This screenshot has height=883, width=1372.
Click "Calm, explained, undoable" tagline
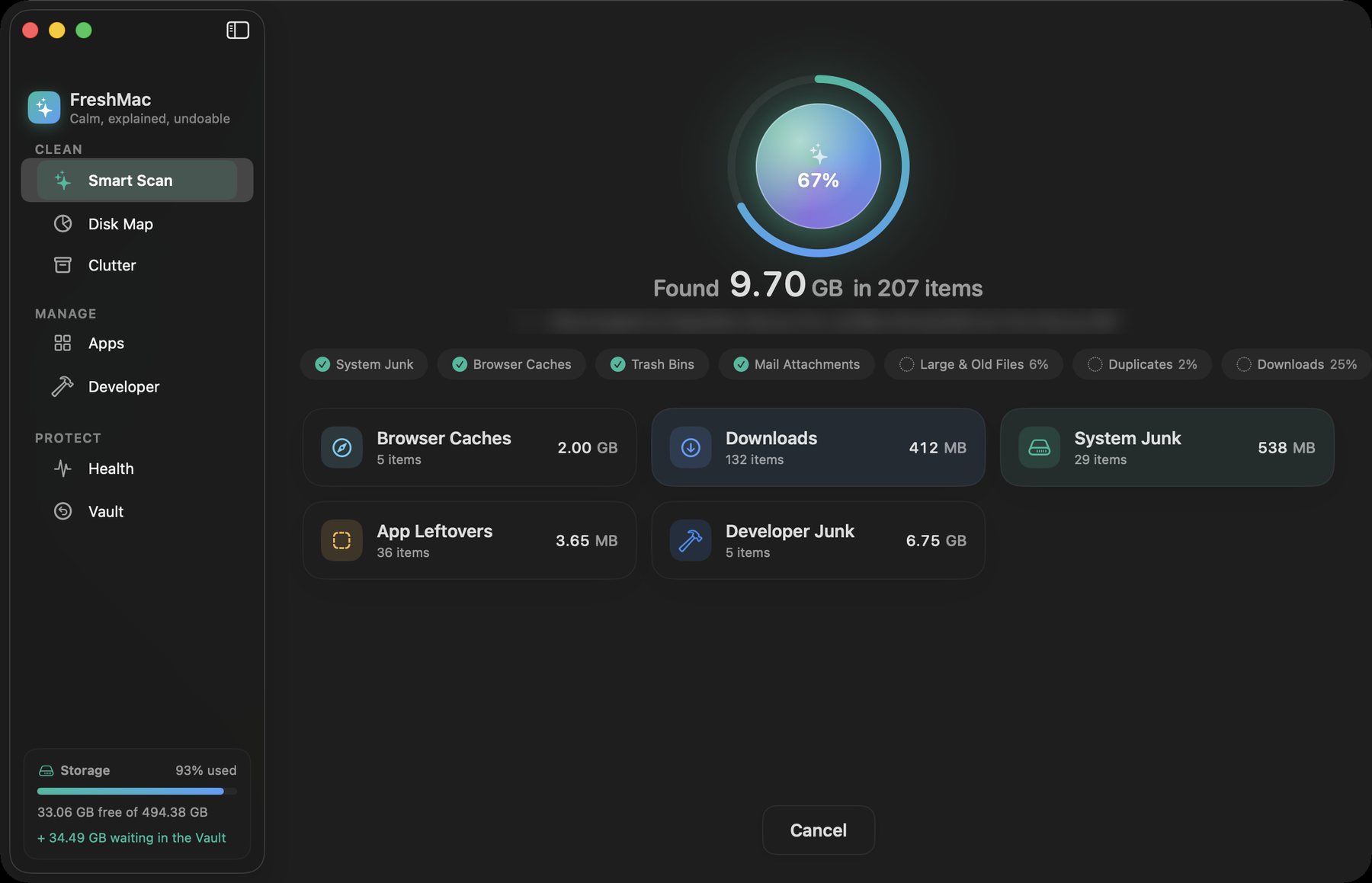[150, 119]
